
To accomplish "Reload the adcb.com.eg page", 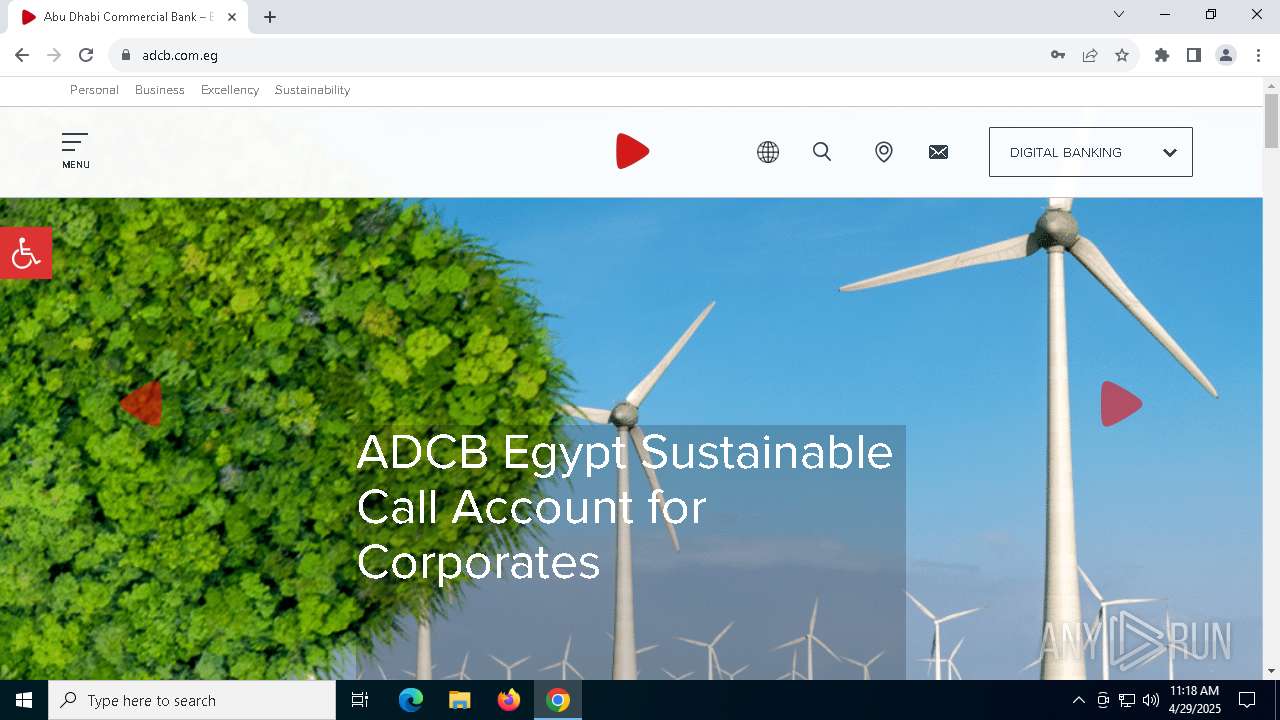I will tap(86, 55).
